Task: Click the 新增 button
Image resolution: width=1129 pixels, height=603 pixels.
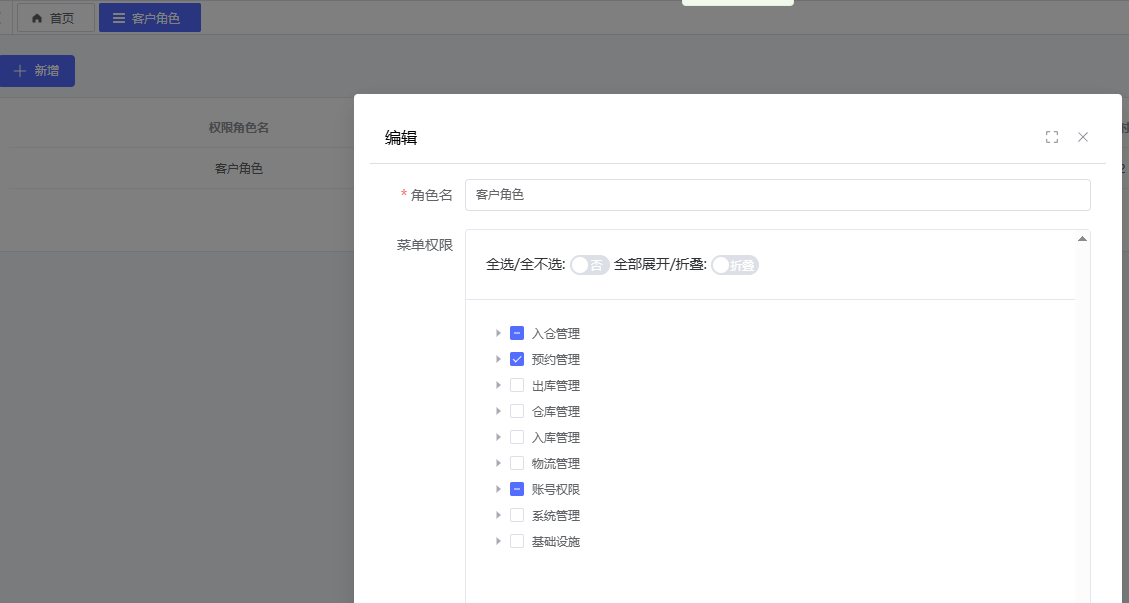Action: pyautogui.click(x=37, y=71)
